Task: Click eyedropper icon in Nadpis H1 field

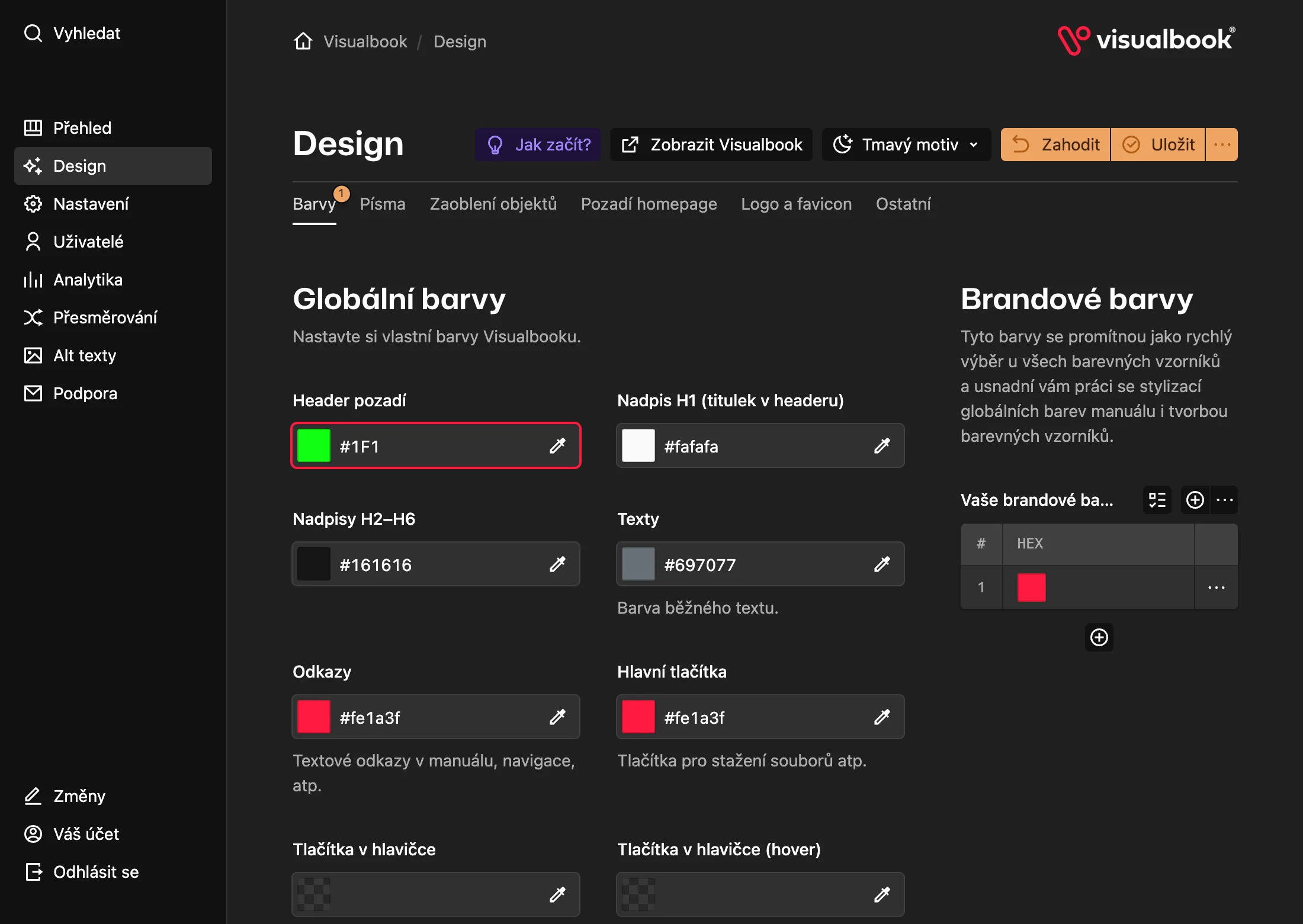Action: point(882,445)
